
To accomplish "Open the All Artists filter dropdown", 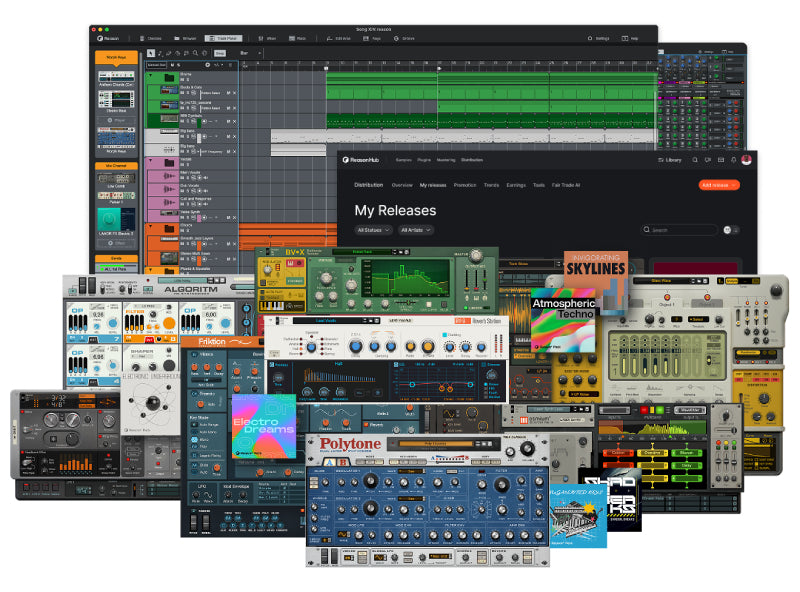I will [415, 230].
